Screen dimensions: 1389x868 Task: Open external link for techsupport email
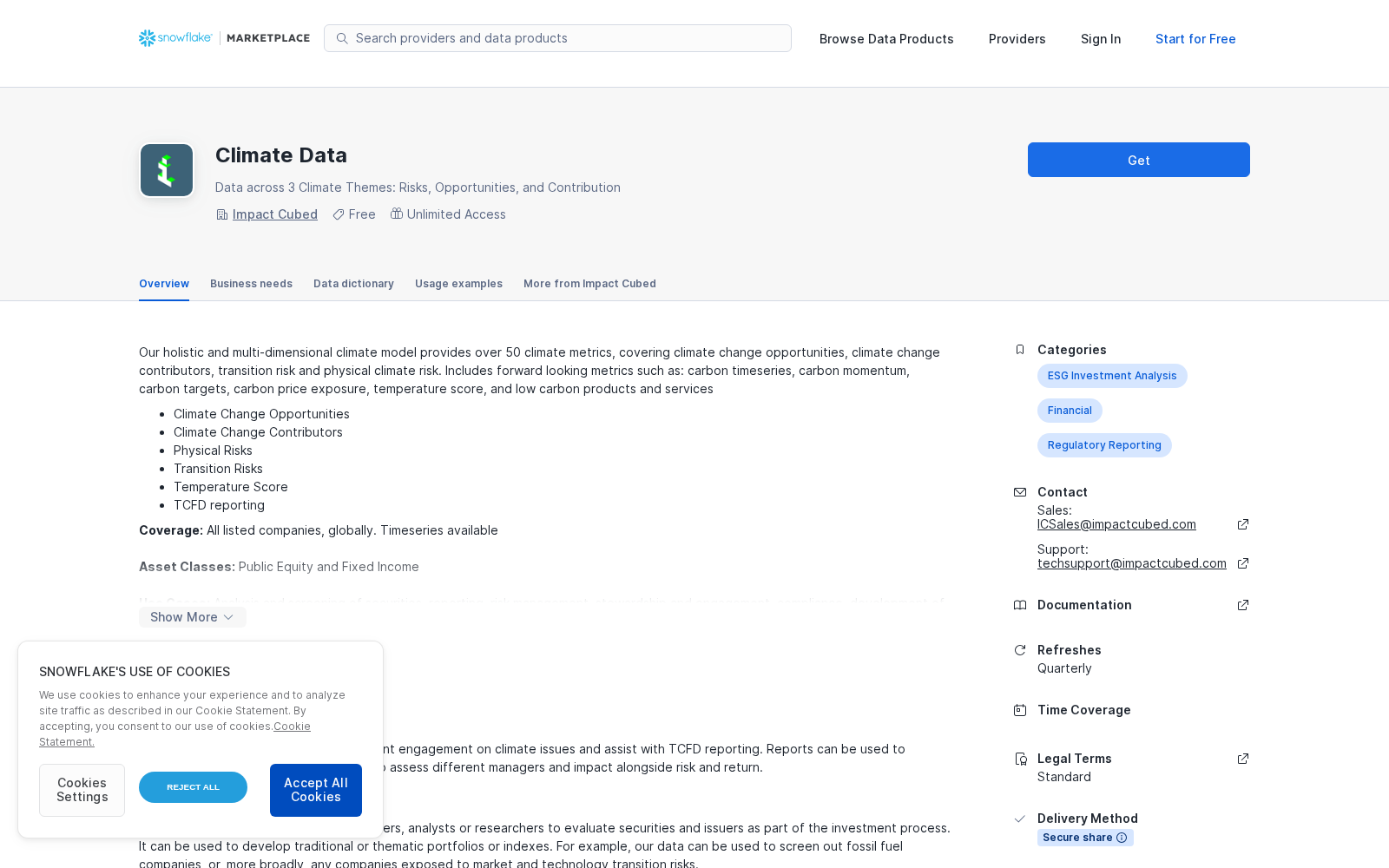1243,563
